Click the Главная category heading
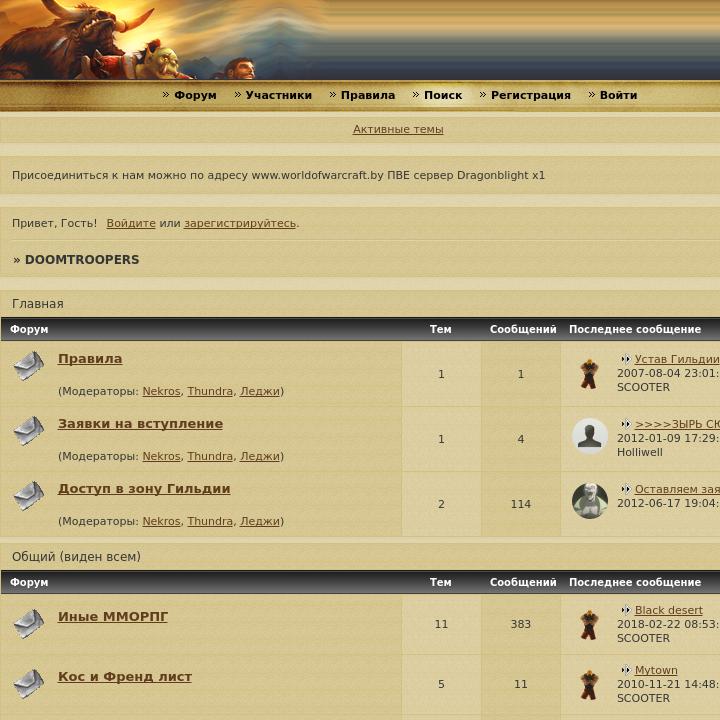This screenshot has width=720, height=720. 38,304
